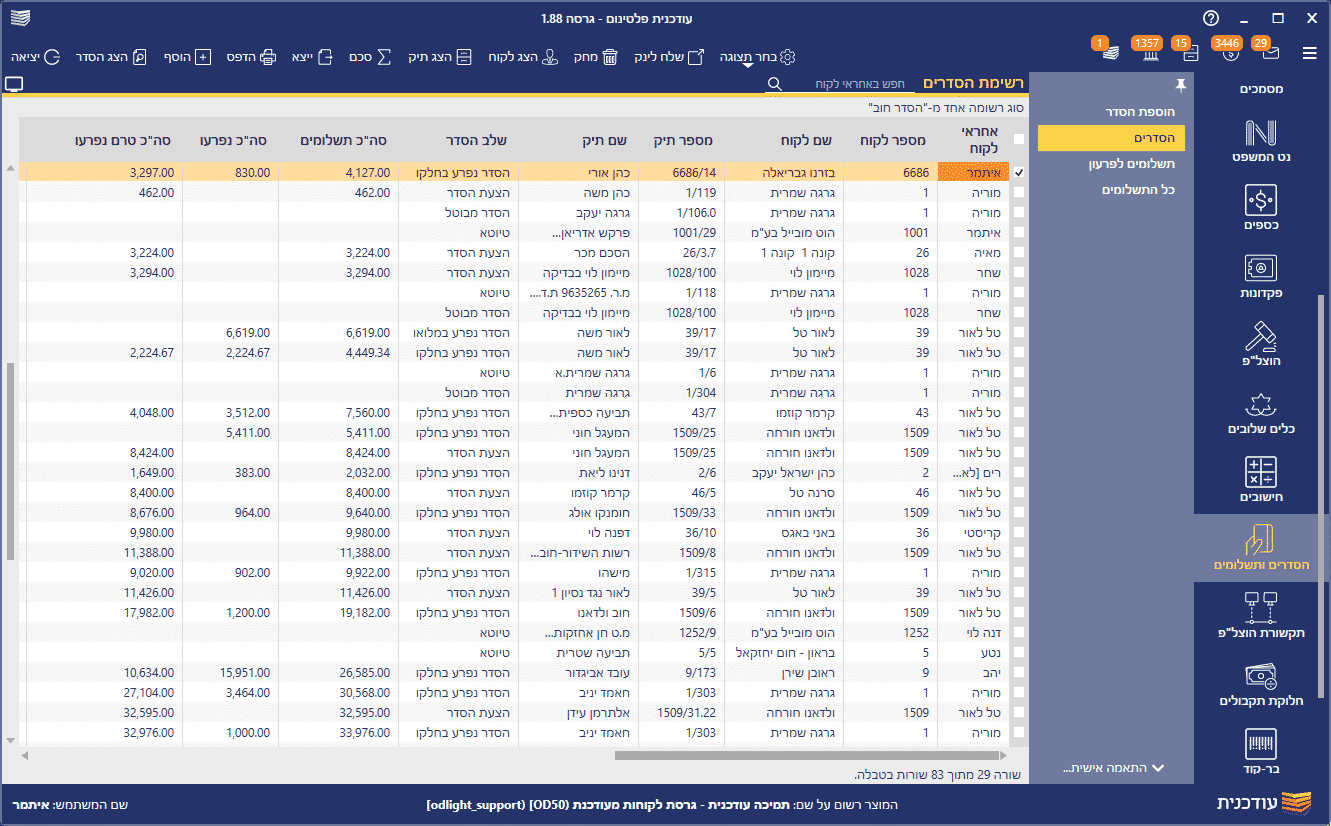The image size is (1331, 826).
Task: Open the settings gear in the toolbar
Action: pos(788,57)
